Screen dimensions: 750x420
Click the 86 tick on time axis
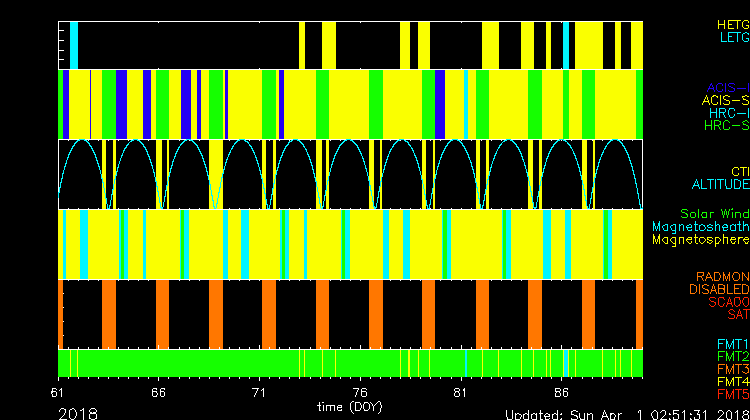pyautogui.click(x=562, y=393)
